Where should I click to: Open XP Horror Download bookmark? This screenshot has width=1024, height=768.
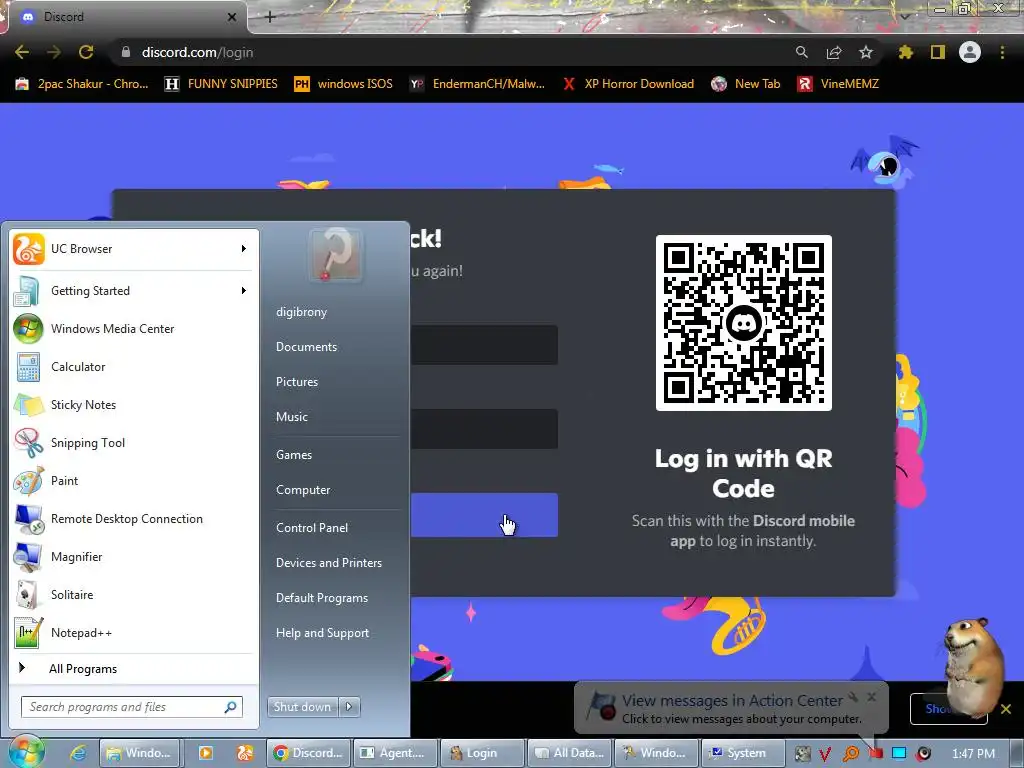click(629, 84)
